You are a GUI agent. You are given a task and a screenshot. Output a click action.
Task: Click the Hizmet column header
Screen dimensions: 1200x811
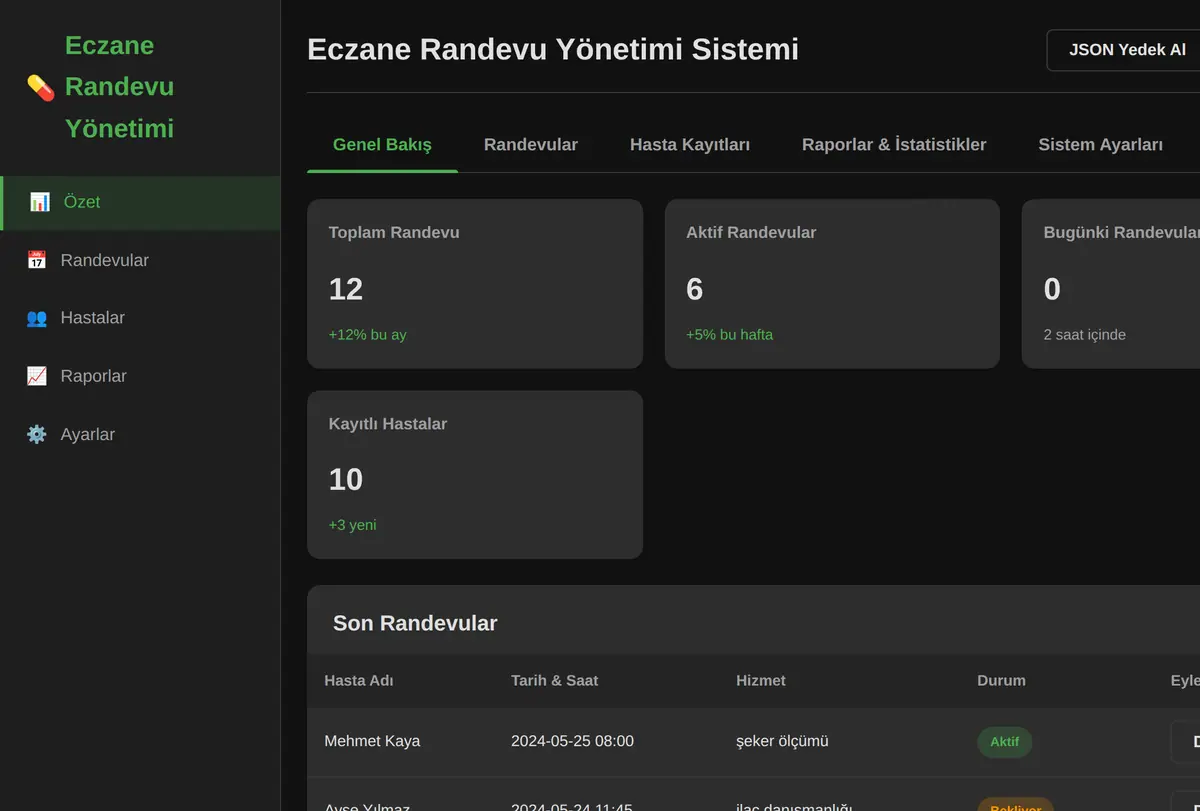pos(761,681)
